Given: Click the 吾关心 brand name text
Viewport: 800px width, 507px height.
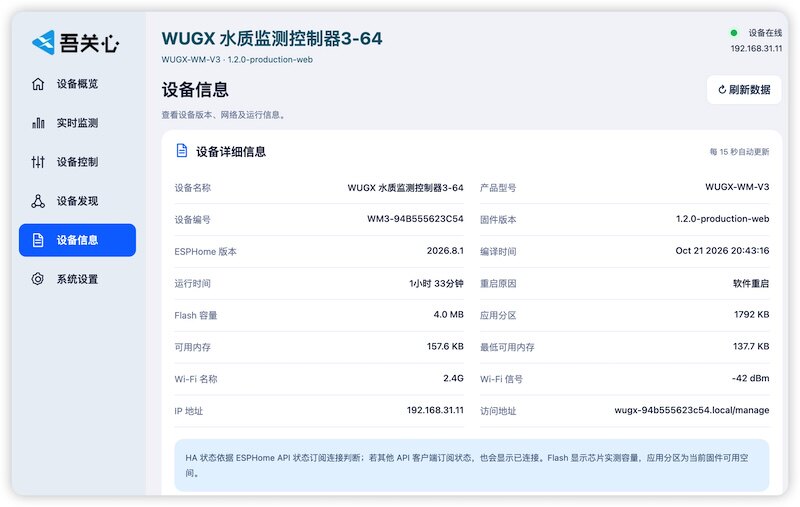Looking at the screenshot, I should (x=89, y=43).
